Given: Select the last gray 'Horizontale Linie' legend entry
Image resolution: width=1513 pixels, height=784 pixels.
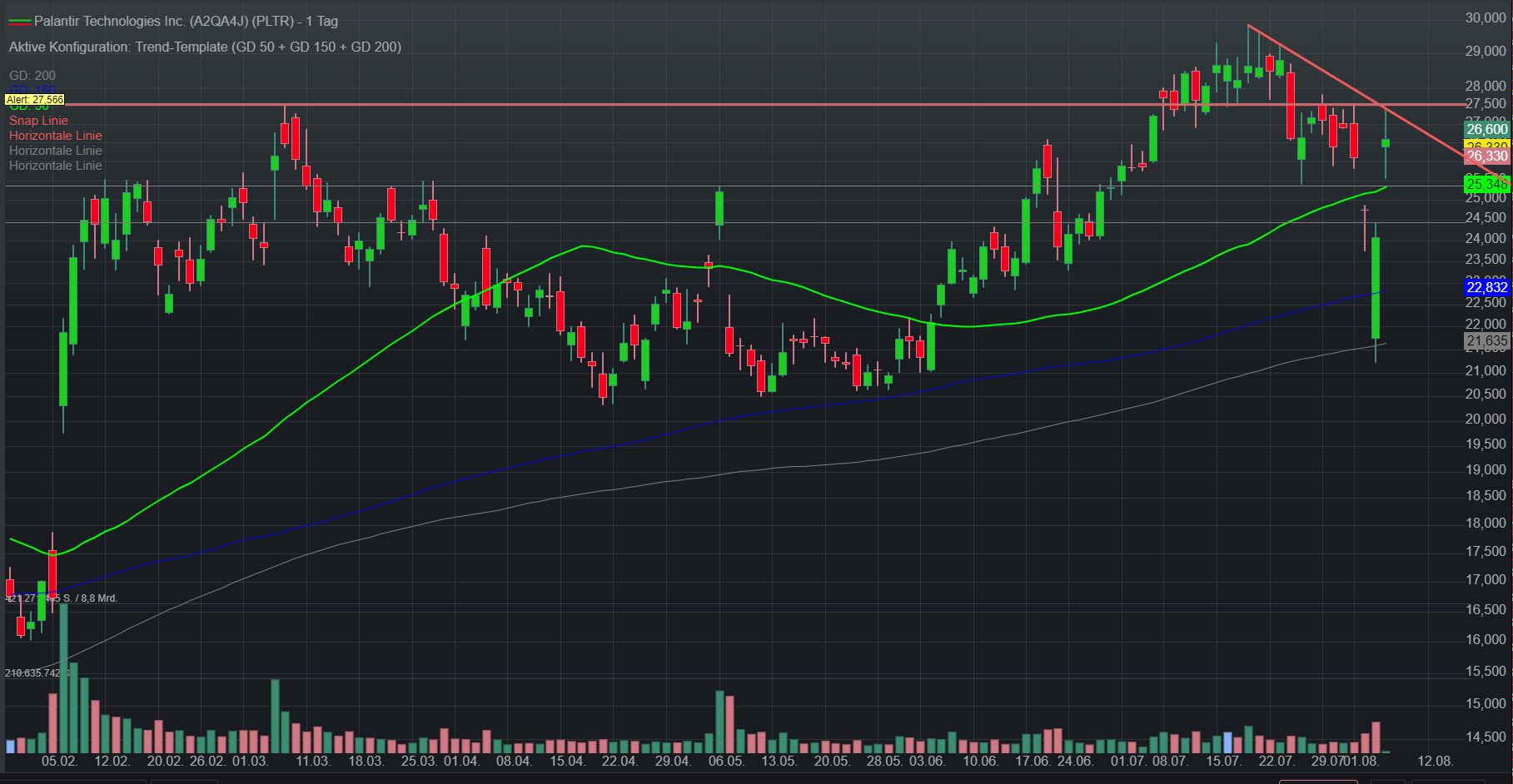Looking at the screenshot, I should tap(56, 166).
